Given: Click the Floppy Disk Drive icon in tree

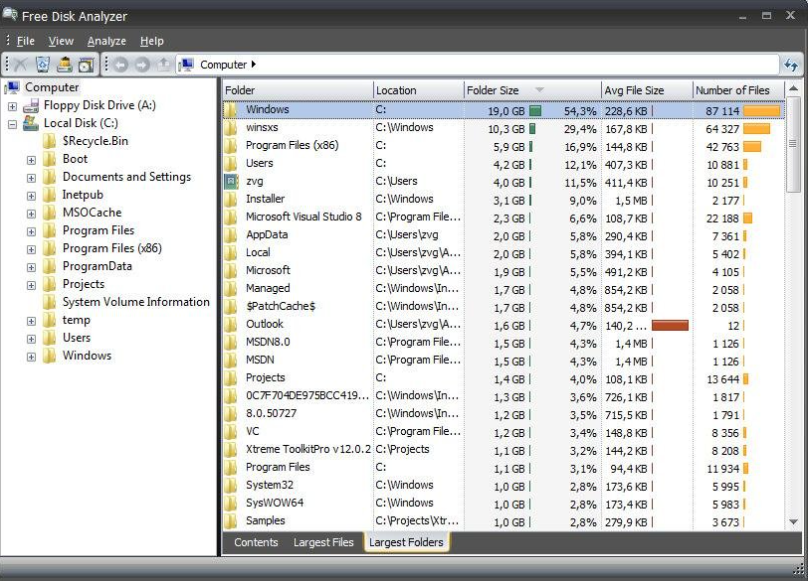Looking at the screenshot, I should (x=31, y=106).
